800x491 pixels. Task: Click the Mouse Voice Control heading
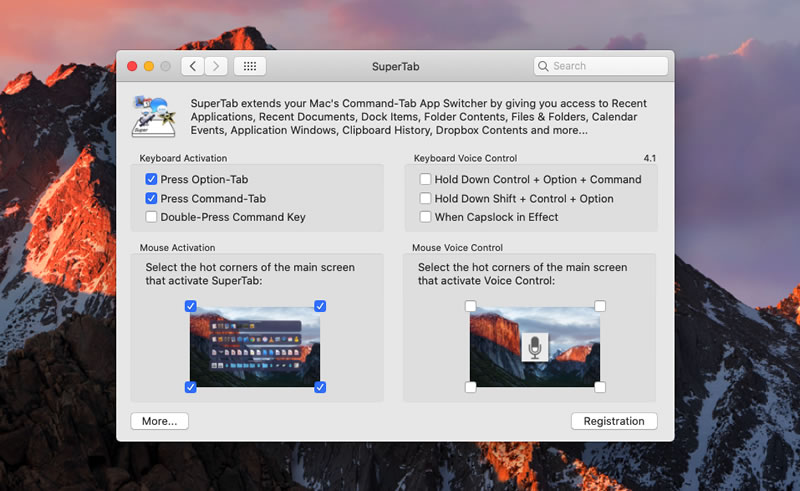(x=458, y=248)
